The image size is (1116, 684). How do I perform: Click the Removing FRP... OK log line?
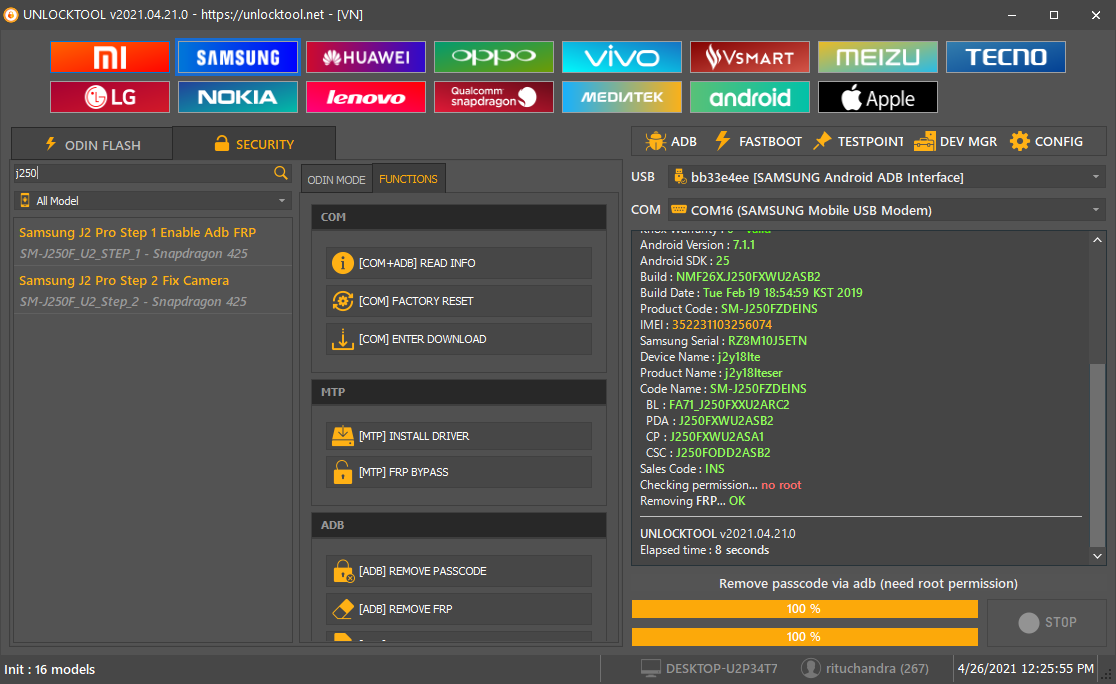[693, 501]
